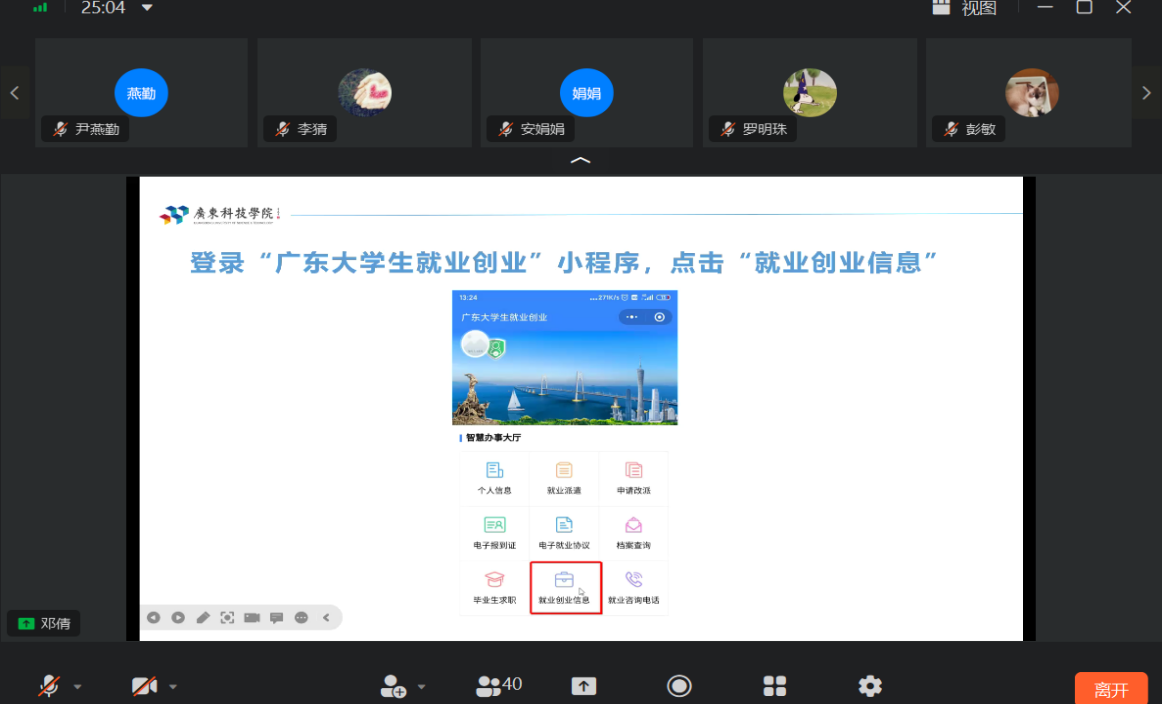Screen dimensions: 1162x704
Task: Start recording the meeting
Action: pyautogui.click(x=679, y=686)
